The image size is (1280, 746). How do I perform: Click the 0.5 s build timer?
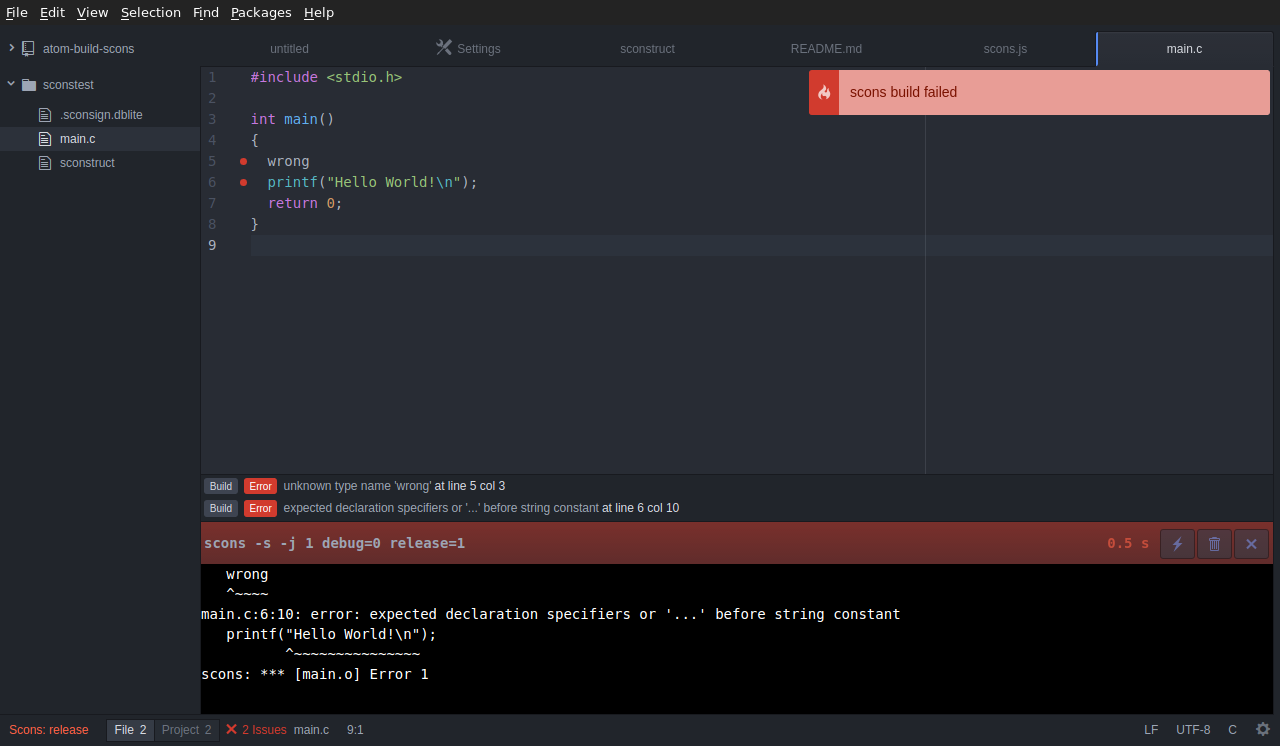1126,544
